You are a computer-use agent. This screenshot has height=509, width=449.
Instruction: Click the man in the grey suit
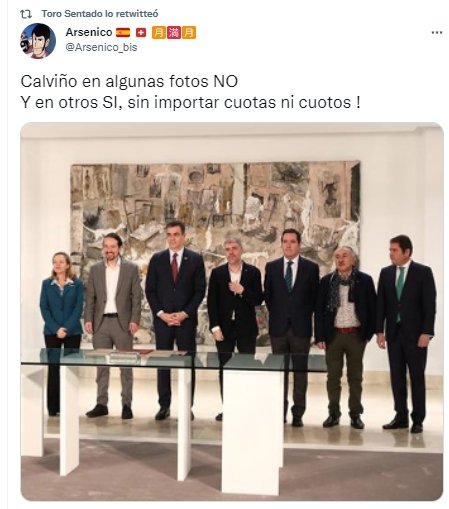[113, 325]
